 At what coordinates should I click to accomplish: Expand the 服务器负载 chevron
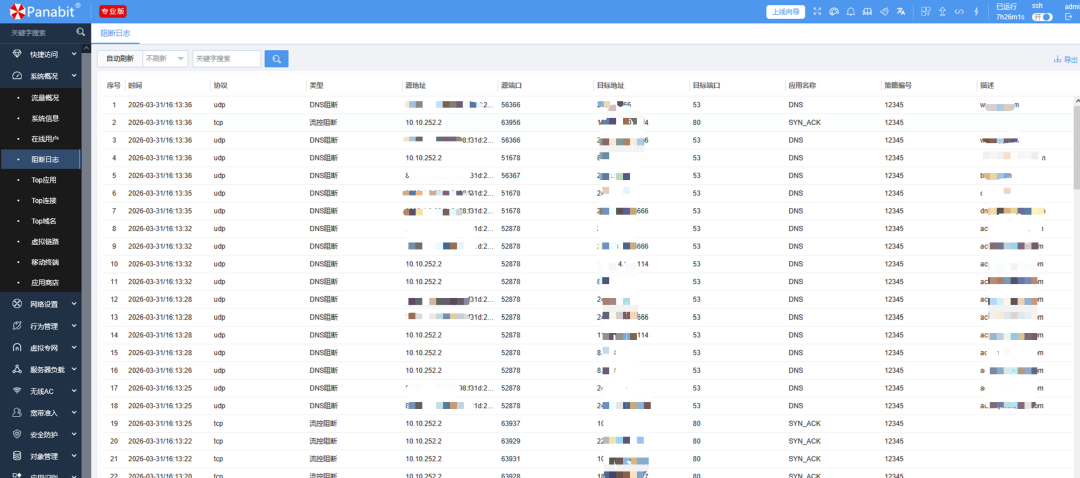tap(74, 369)
